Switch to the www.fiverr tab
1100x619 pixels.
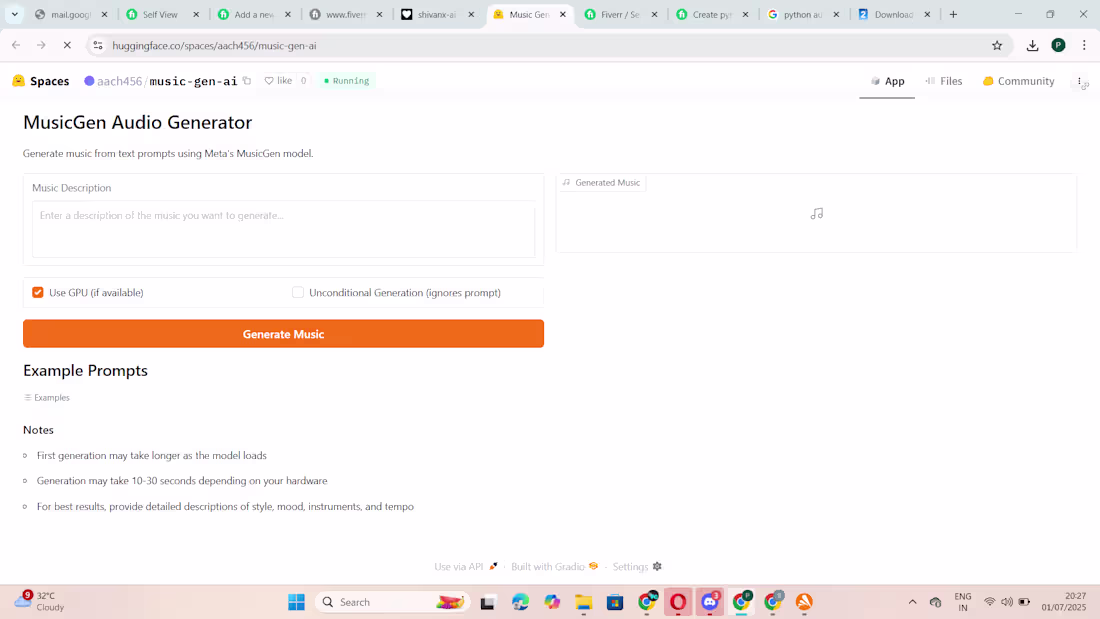[x=344, y=14]
